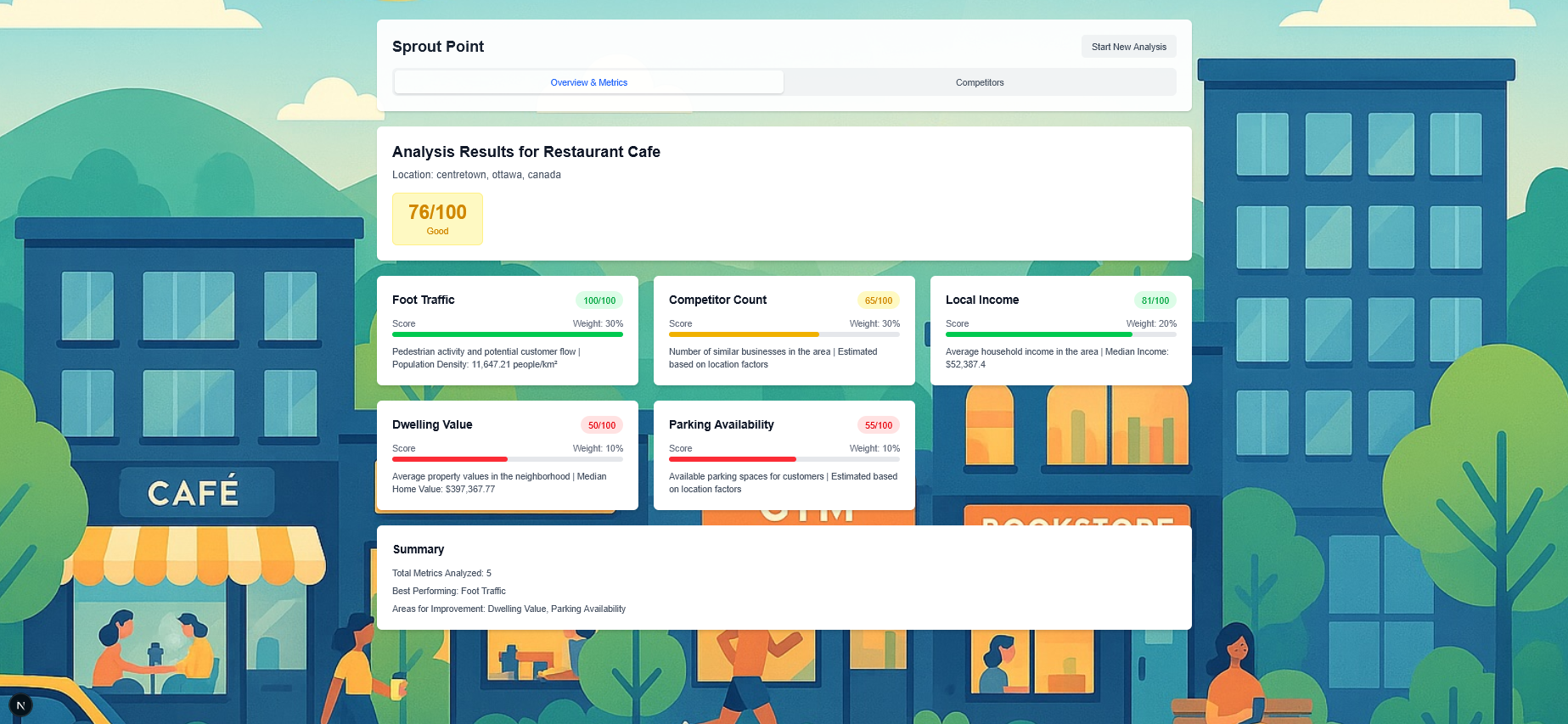
Task: Click the Foot Traffic card heading
Action: click(423, 300)
